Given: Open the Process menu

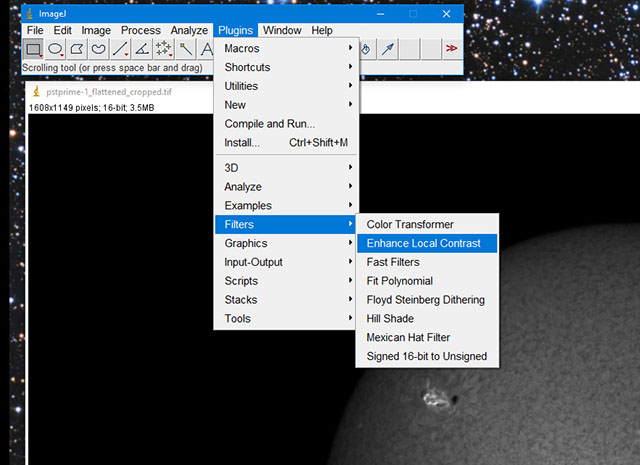Looking at the screenshot, I should click(140, 30).
